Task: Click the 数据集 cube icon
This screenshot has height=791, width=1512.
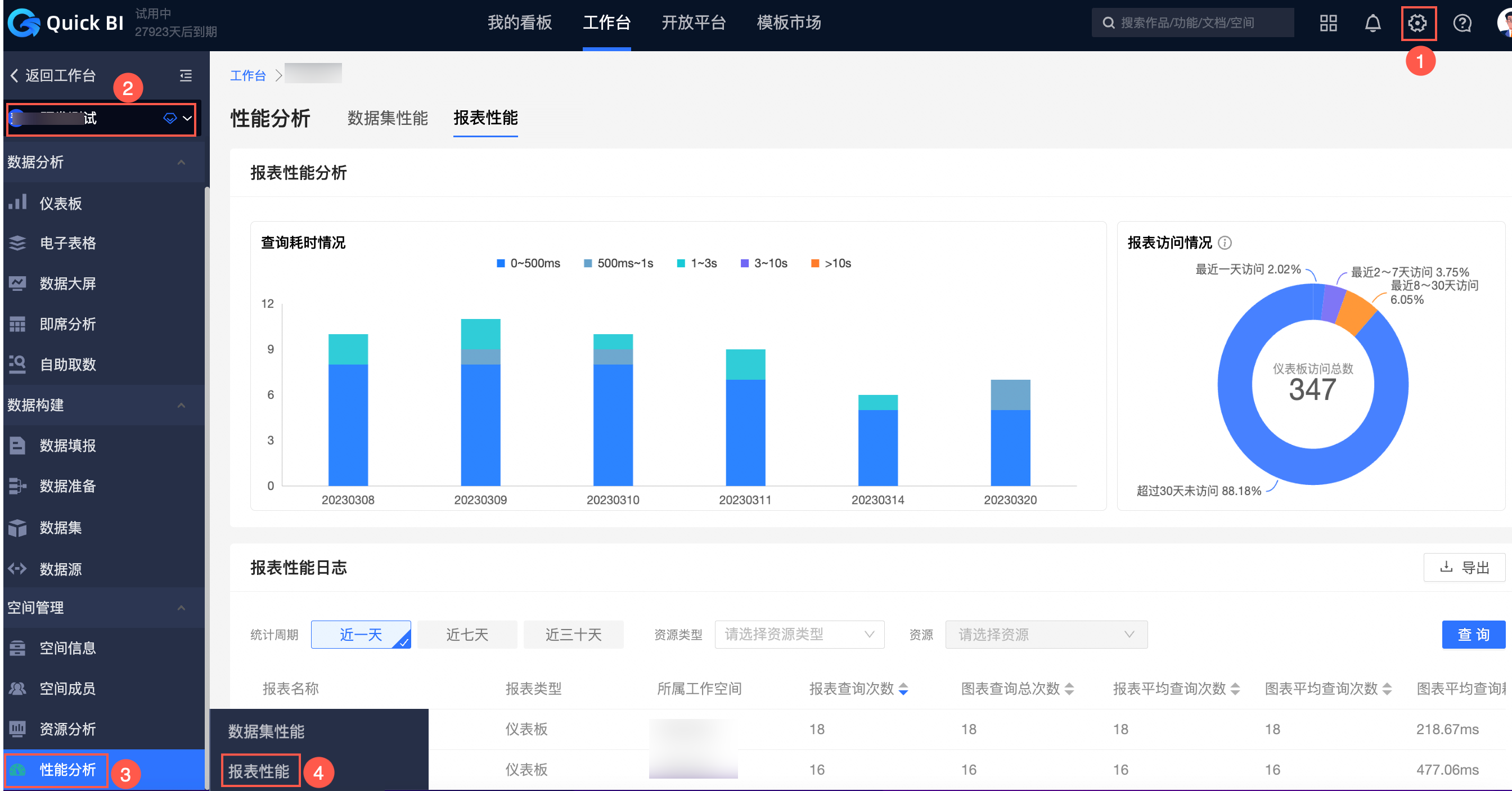Action: click(x=17, y=527)
